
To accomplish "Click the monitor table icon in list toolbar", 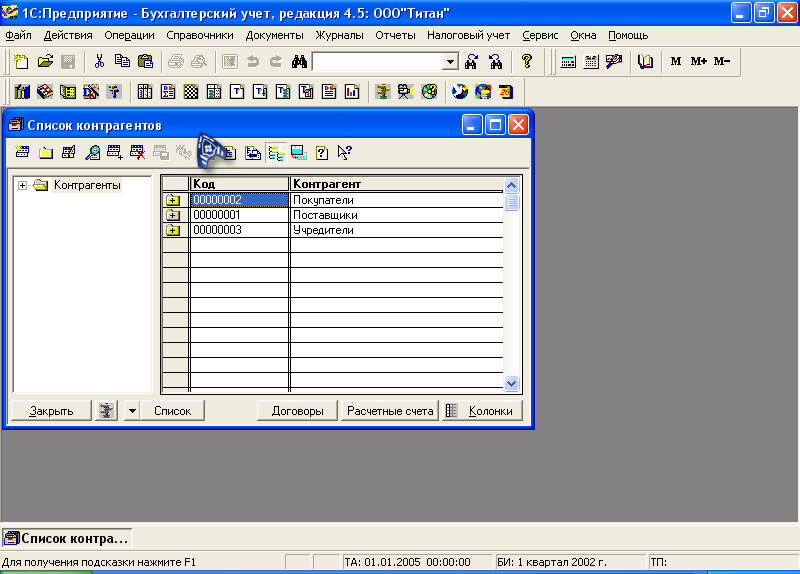I will tap(299, 152).
